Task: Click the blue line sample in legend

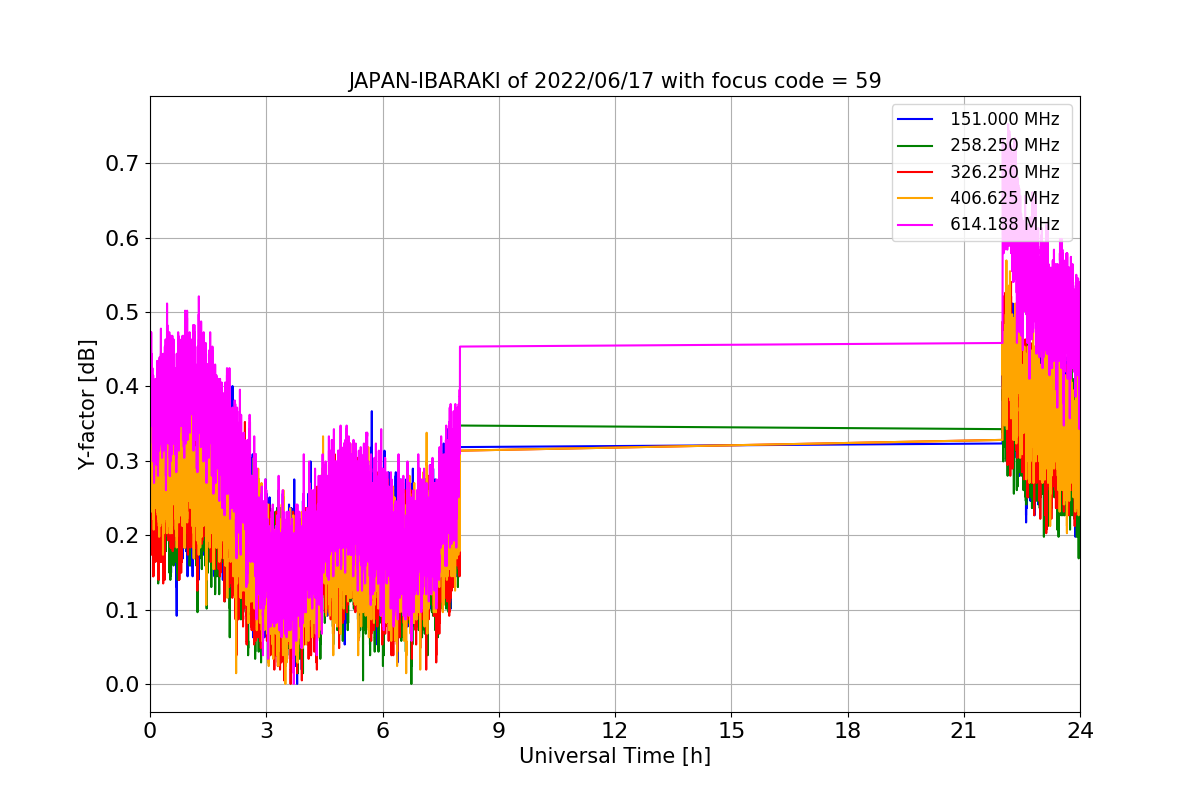Action: point(916,119)
